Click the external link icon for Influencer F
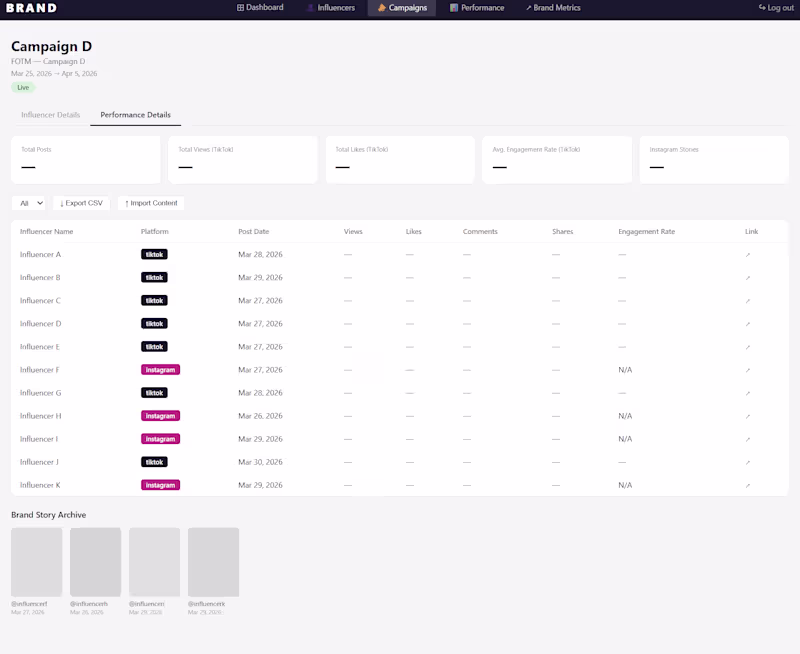The width and height of the screenshot is (800, 654). (x=748, y=369)
